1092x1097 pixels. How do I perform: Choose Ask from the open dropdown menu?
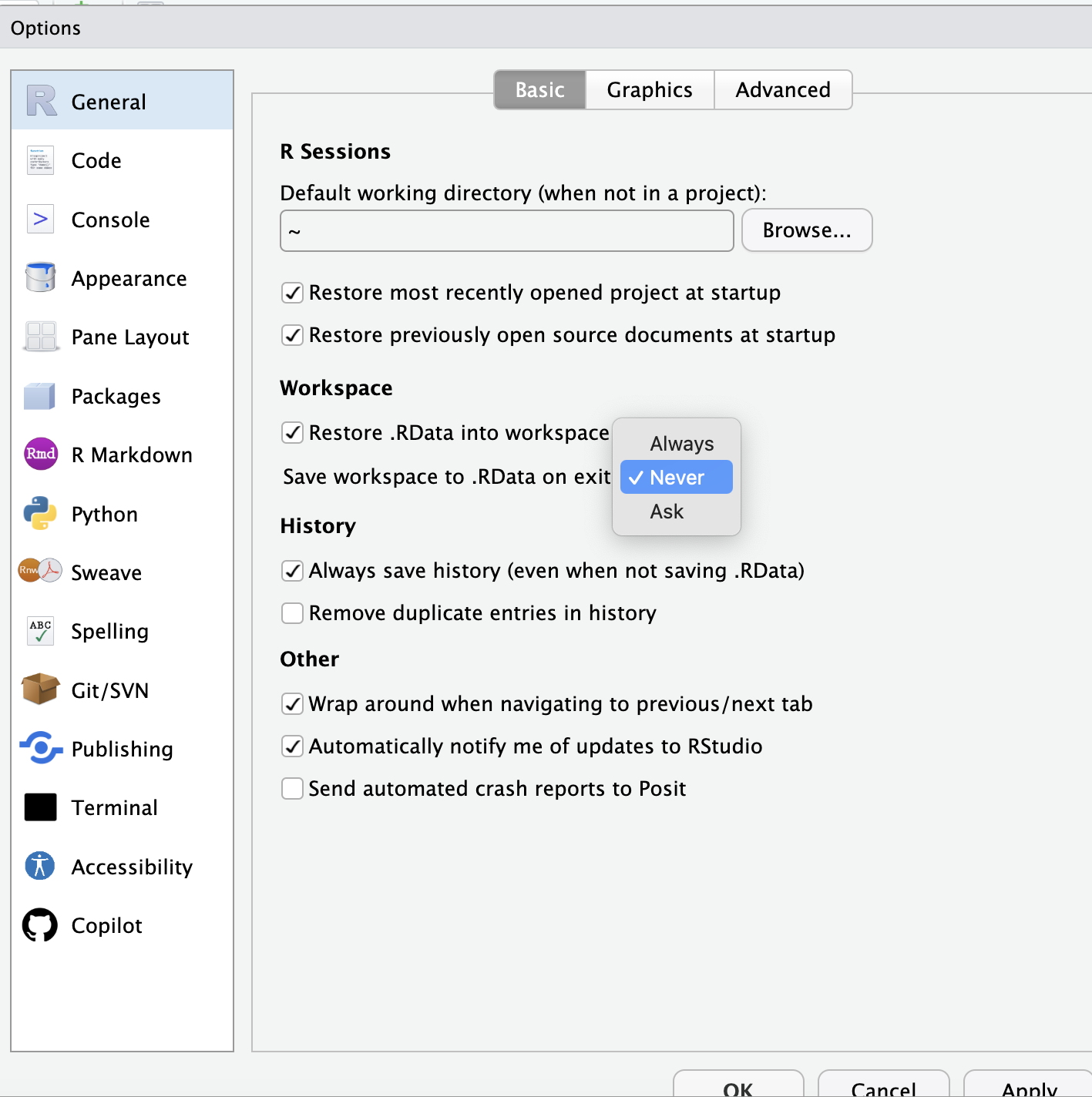[x=666, y=511]
